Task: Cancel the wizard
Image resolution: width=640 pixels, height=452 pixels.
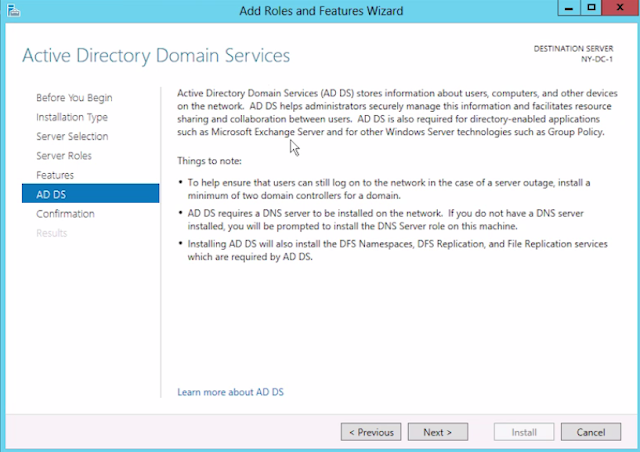Action: point(591,432)
